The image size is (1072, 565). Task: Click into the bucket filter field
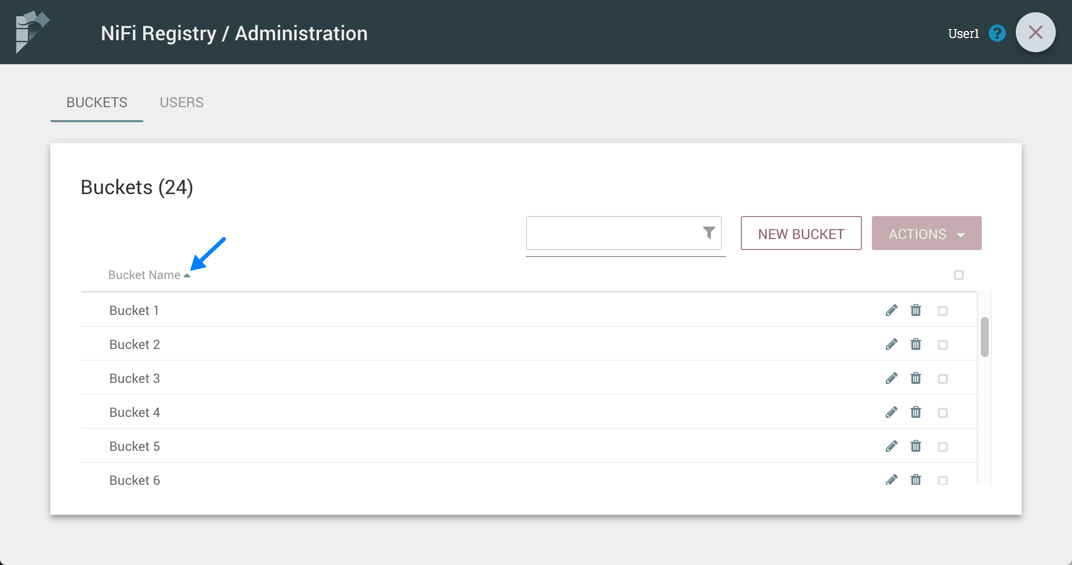(x=612, y=233)
